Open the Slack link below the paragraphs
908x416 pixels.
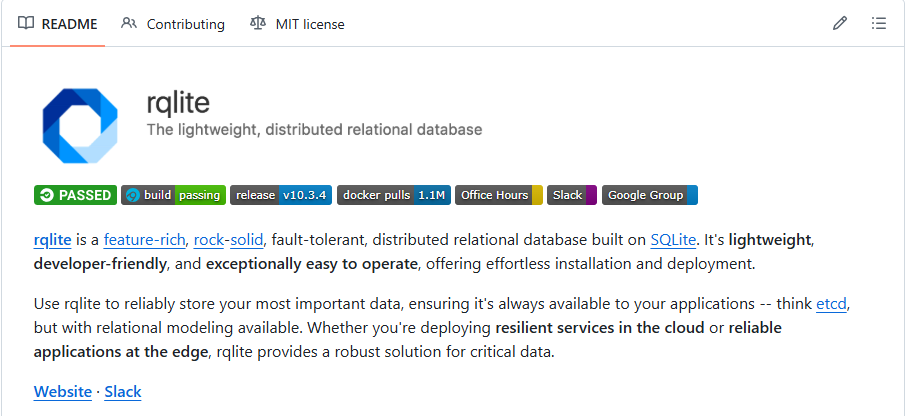click(123, 392)
